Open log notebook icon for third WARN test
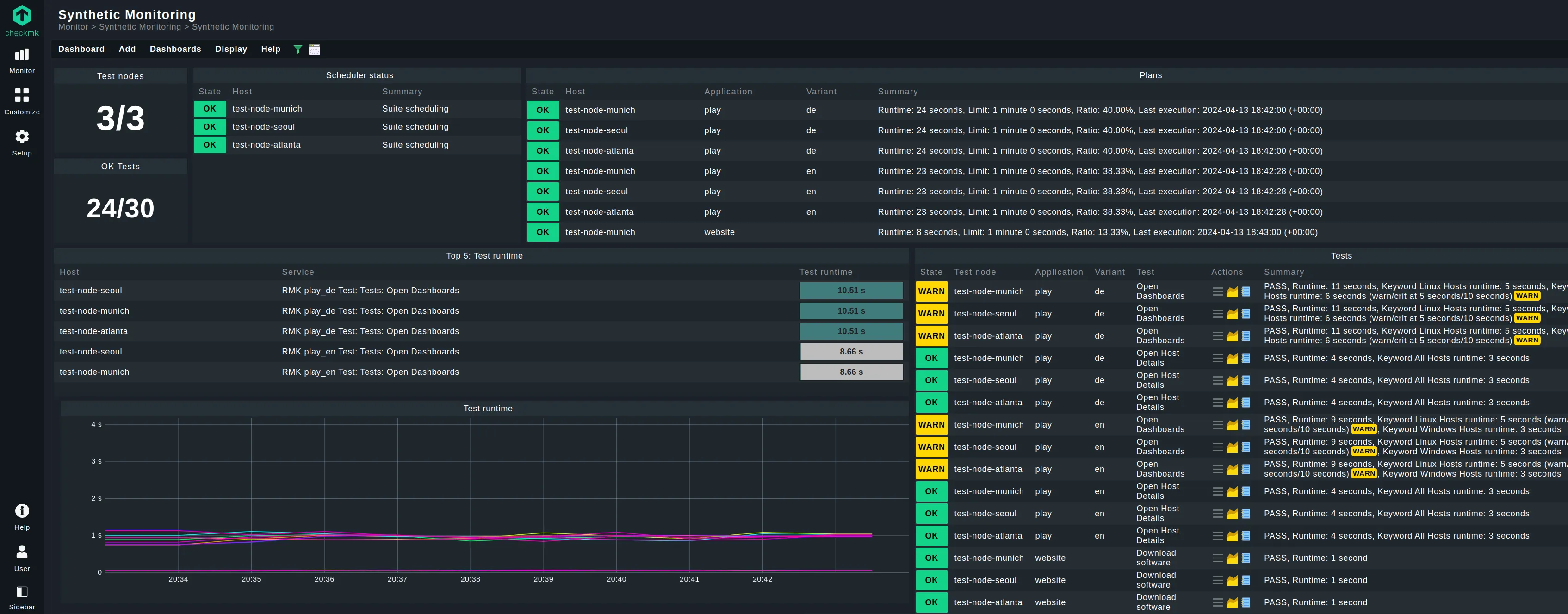 1246,336
